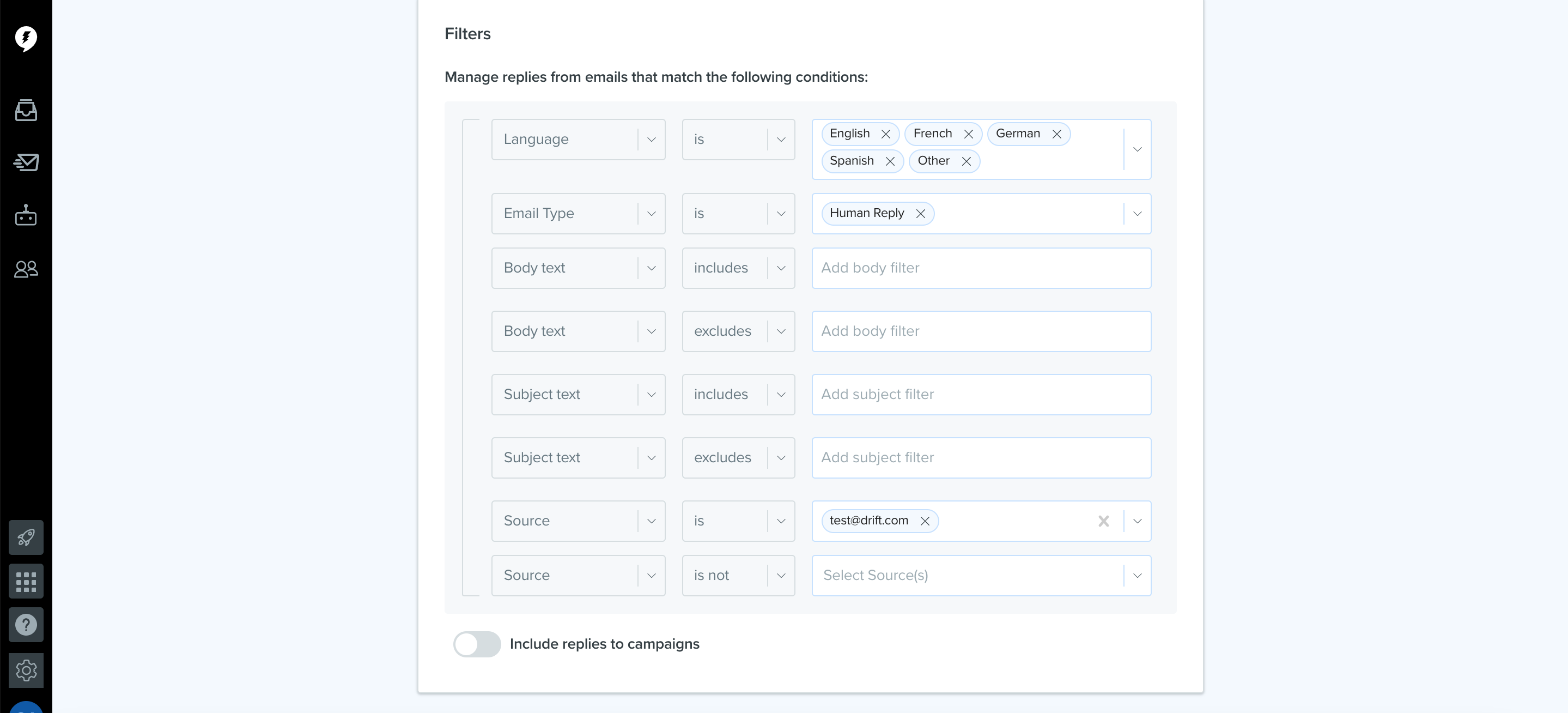Remove the Human Reply tag

tap(920, 214)
